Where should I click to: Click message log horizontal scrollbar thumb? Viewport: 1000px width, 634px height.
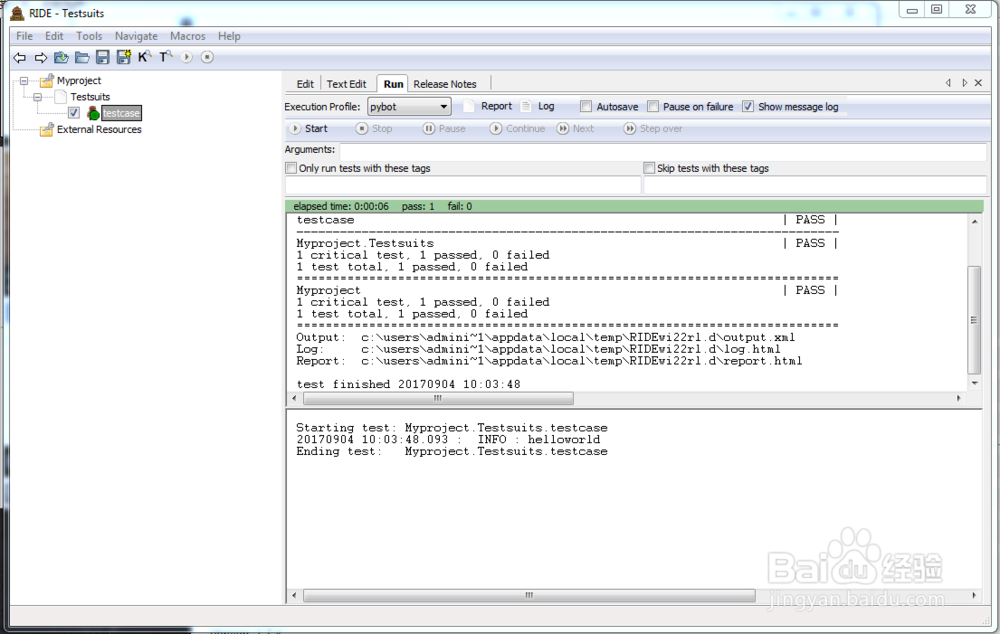(529, 596)
